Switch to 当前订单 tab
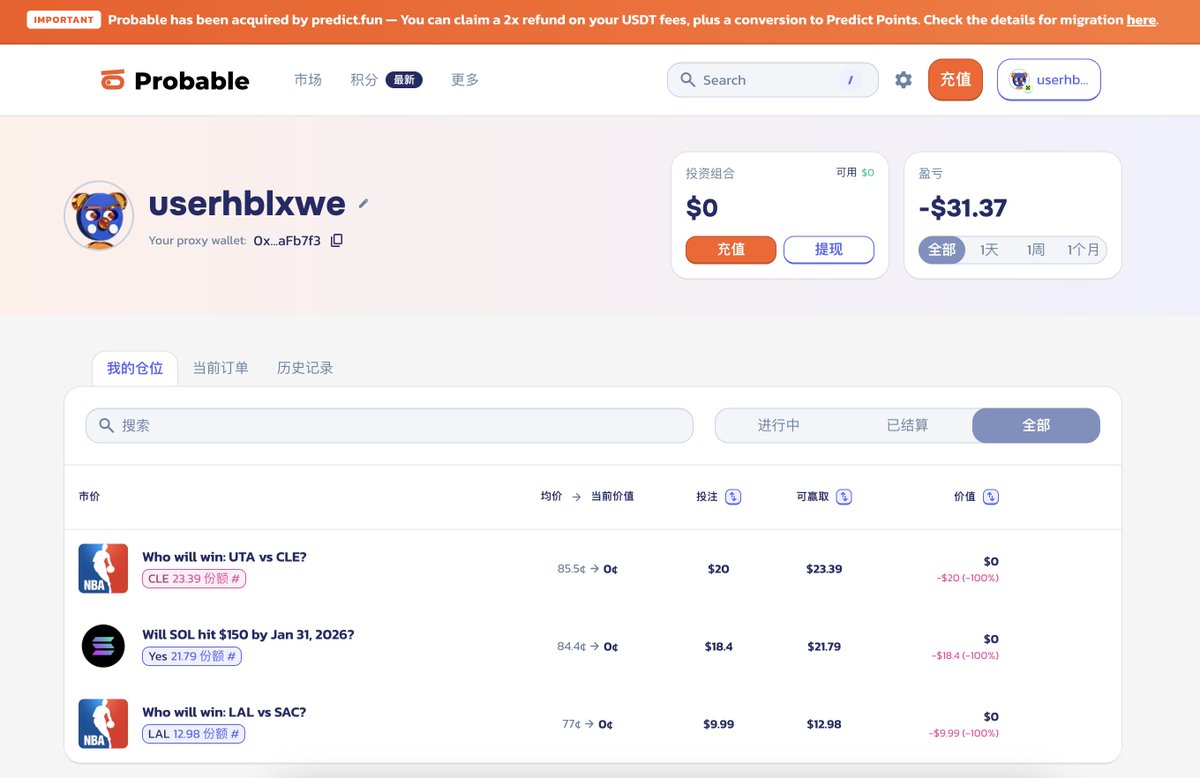The width and height of the screenshot is (1200, 778). point(221,368)
